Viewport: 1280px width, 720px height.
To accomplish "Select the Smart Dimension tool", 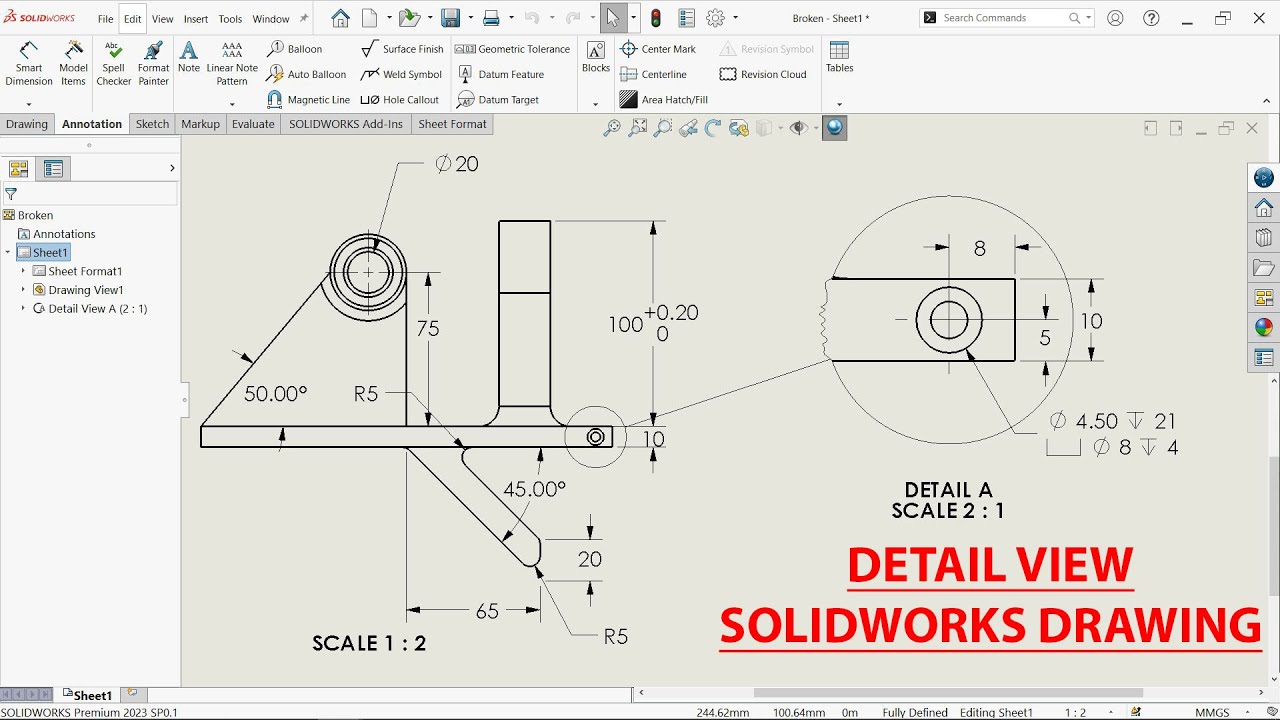I will coord(29,64).
